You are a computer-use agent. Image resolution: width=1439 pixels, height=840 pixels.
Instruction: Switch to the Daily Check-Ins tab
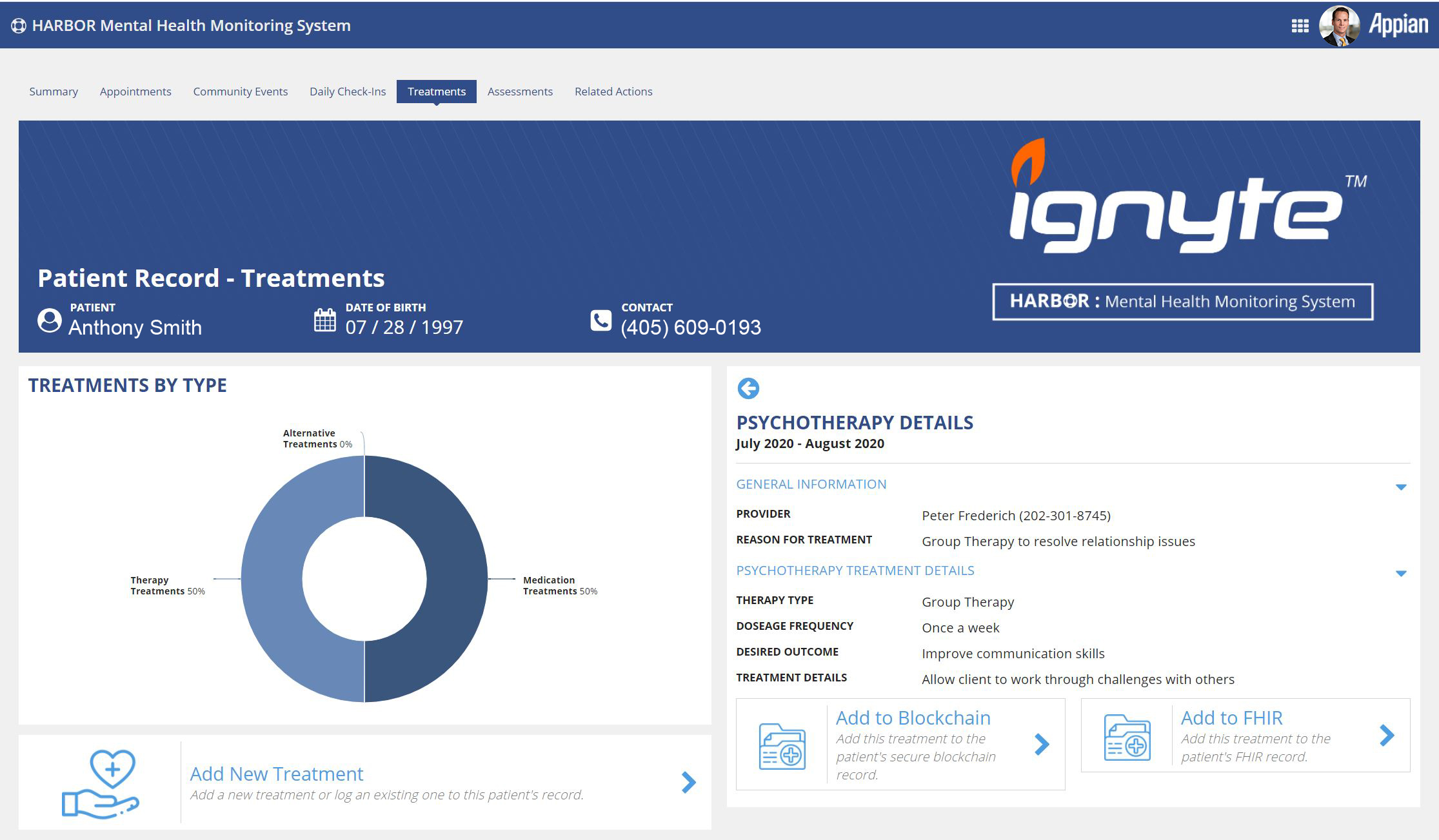click(348, 92)
